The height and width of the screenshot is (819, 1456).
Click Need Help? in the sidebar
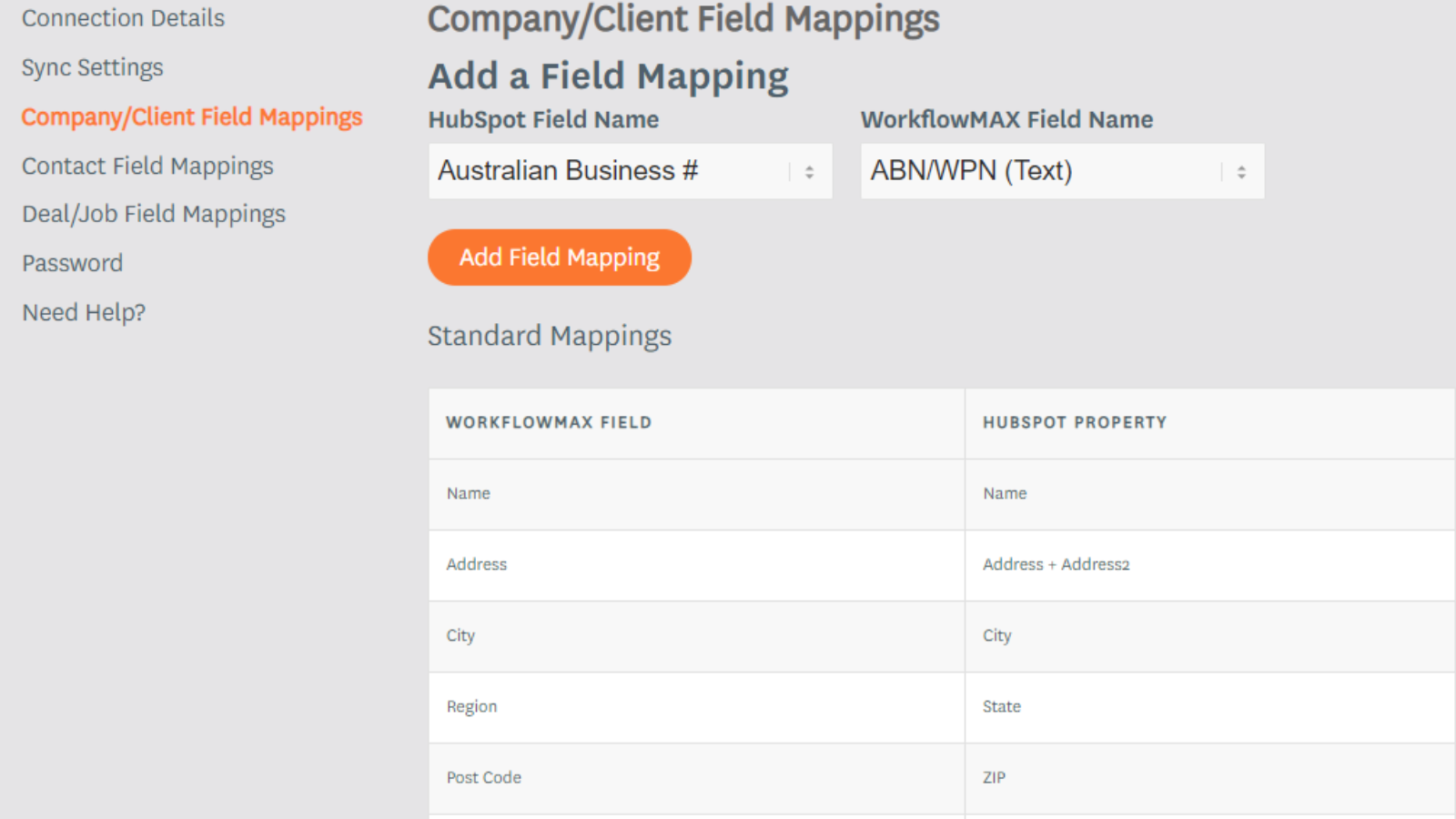(83, 312)
